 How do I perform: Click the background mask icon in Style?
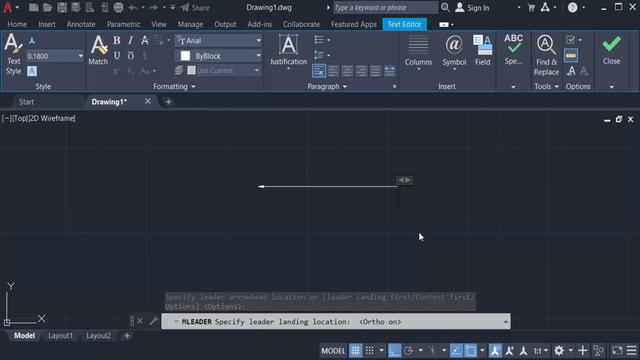coord(32,71)
